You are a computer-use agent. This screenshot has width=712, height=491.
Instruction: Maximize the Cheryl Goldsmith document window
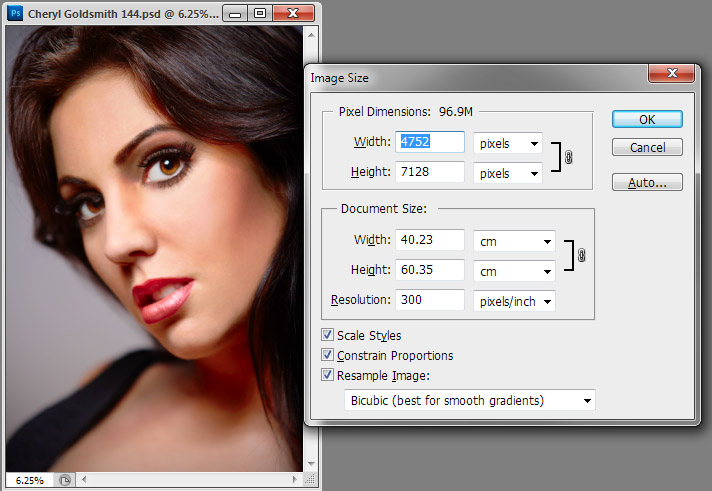coord(260,14)
